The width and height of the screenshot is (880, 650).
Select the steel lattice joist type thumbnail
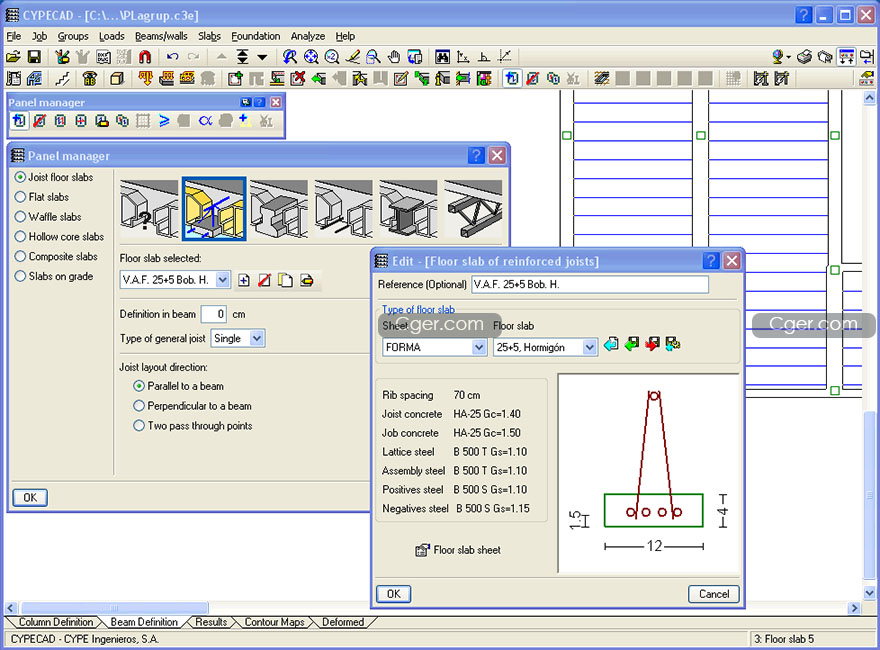click(473, 209)
